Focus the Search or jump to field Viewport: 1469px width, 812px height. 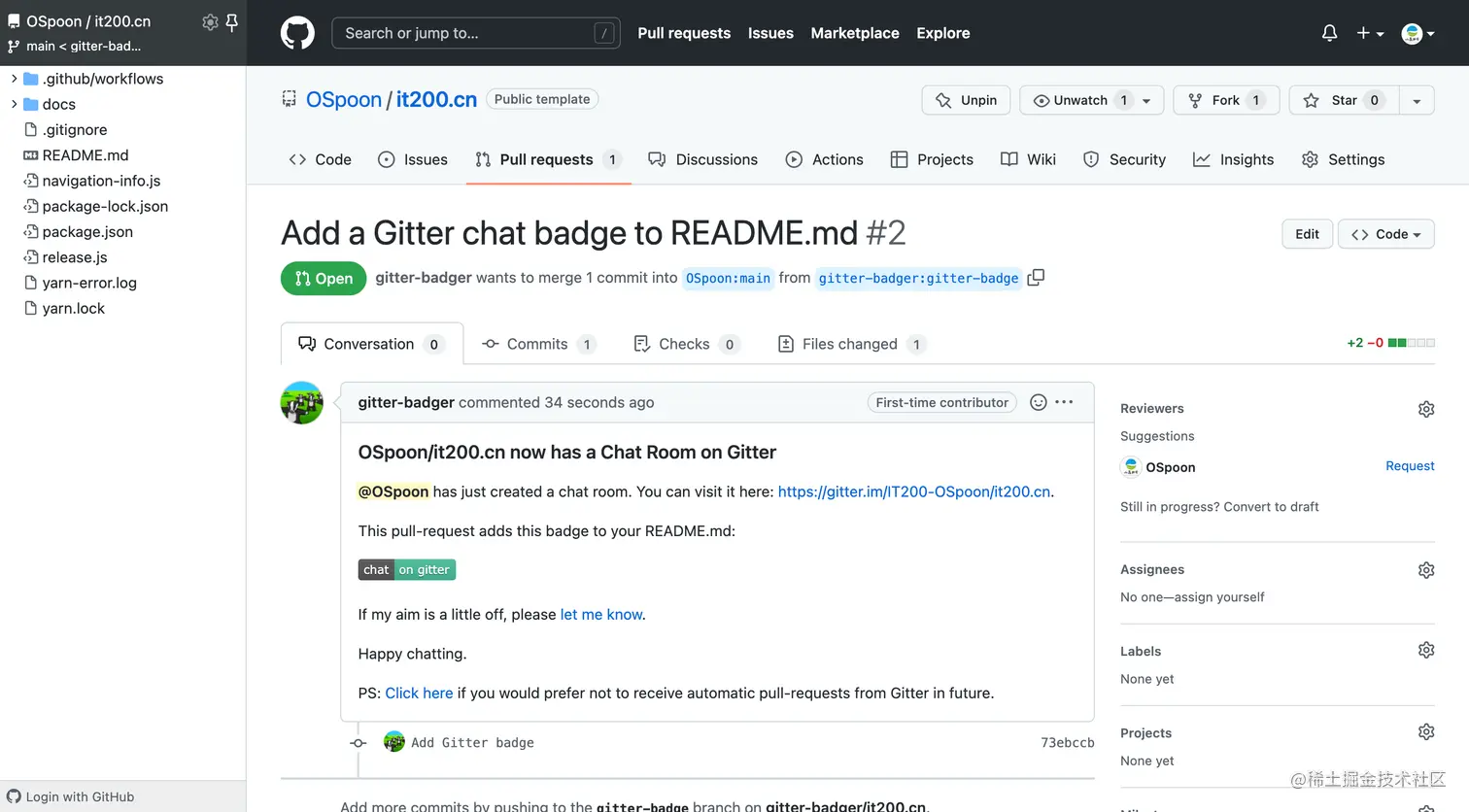476,33
